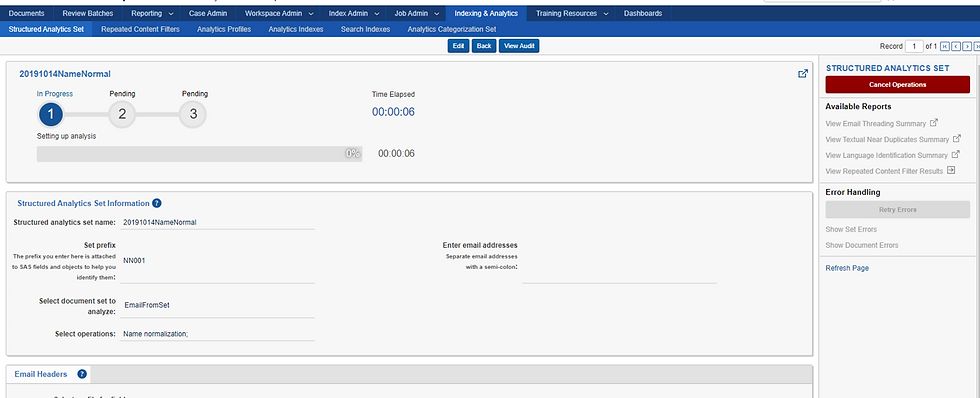This screenshot has height=398, width=980.
Task: Switch to Analytics Indexes subtab
Action: click(x=296, y=29)
